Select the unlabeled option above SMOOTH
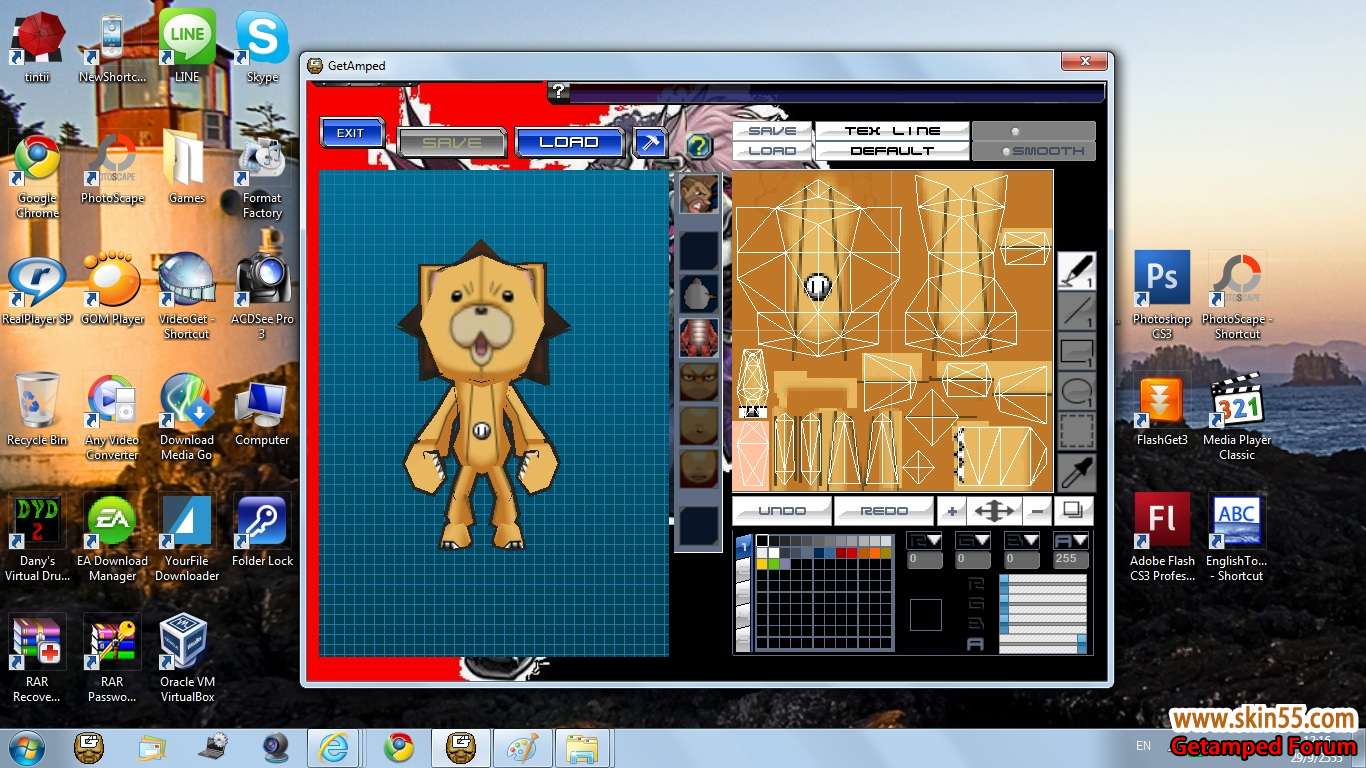The width and height of the screenshot is (1366, 768). tap(1034, 131)
